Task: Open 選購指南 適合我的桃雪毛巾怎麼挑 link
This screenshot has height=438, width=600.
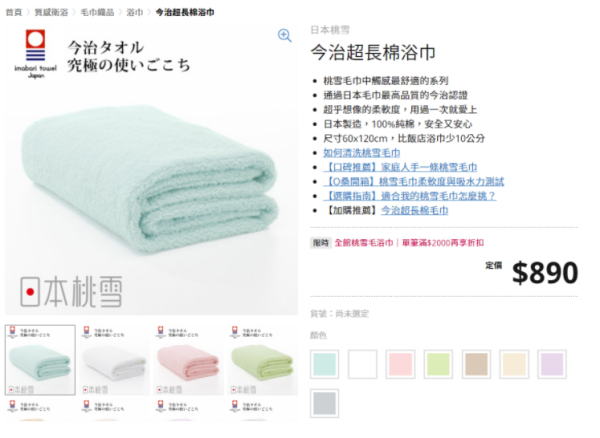Action: pyautogui.click(x=411, y=196)
